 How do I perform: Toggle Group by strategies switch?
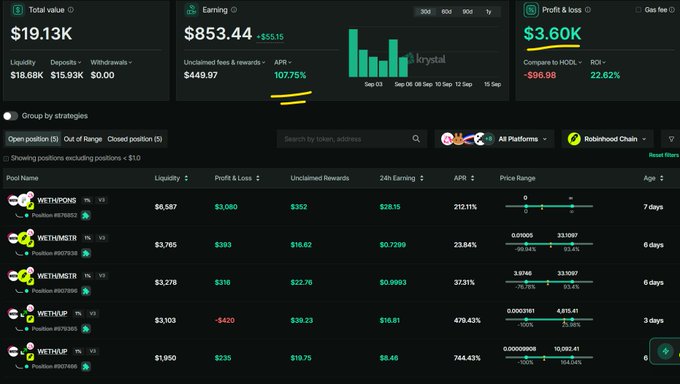tap(10, 116)
